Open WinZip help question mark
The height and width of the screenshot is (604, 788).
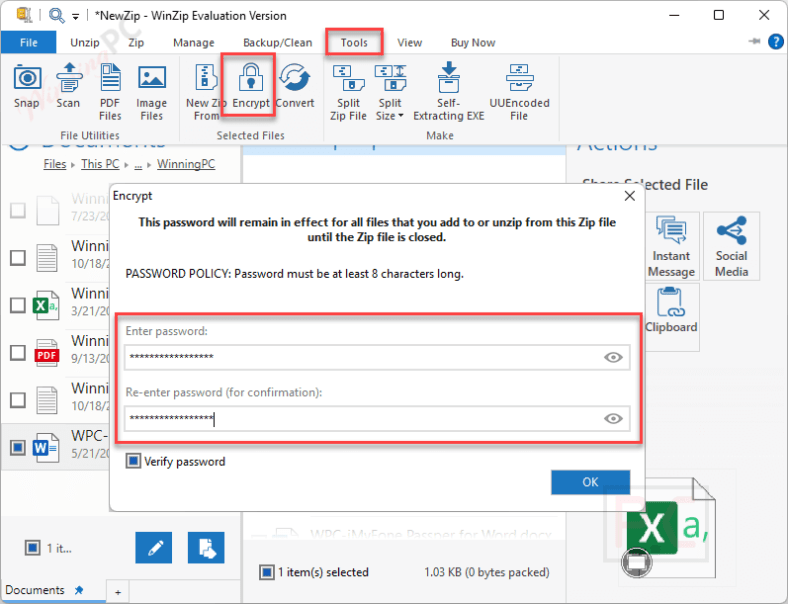tap(775, 42)
